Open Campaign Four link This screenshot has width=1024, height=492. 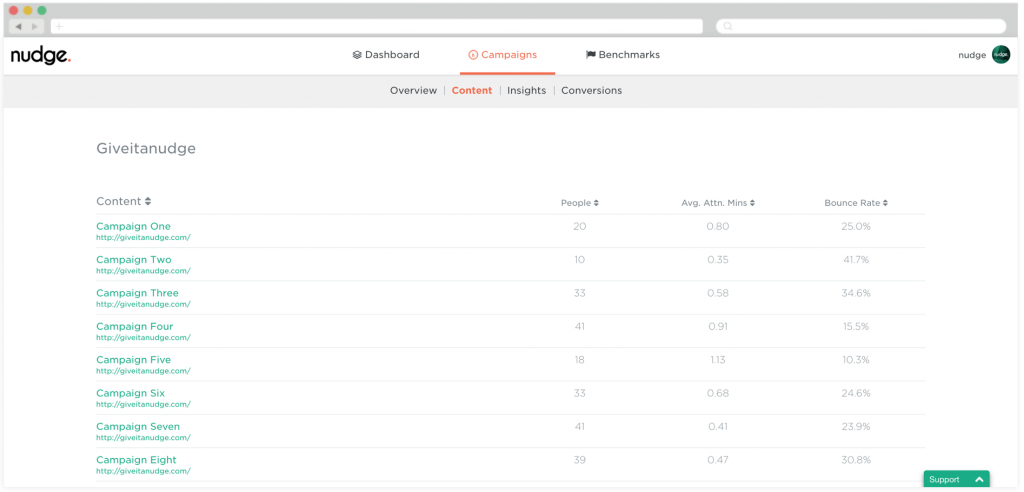coord(135,326)
